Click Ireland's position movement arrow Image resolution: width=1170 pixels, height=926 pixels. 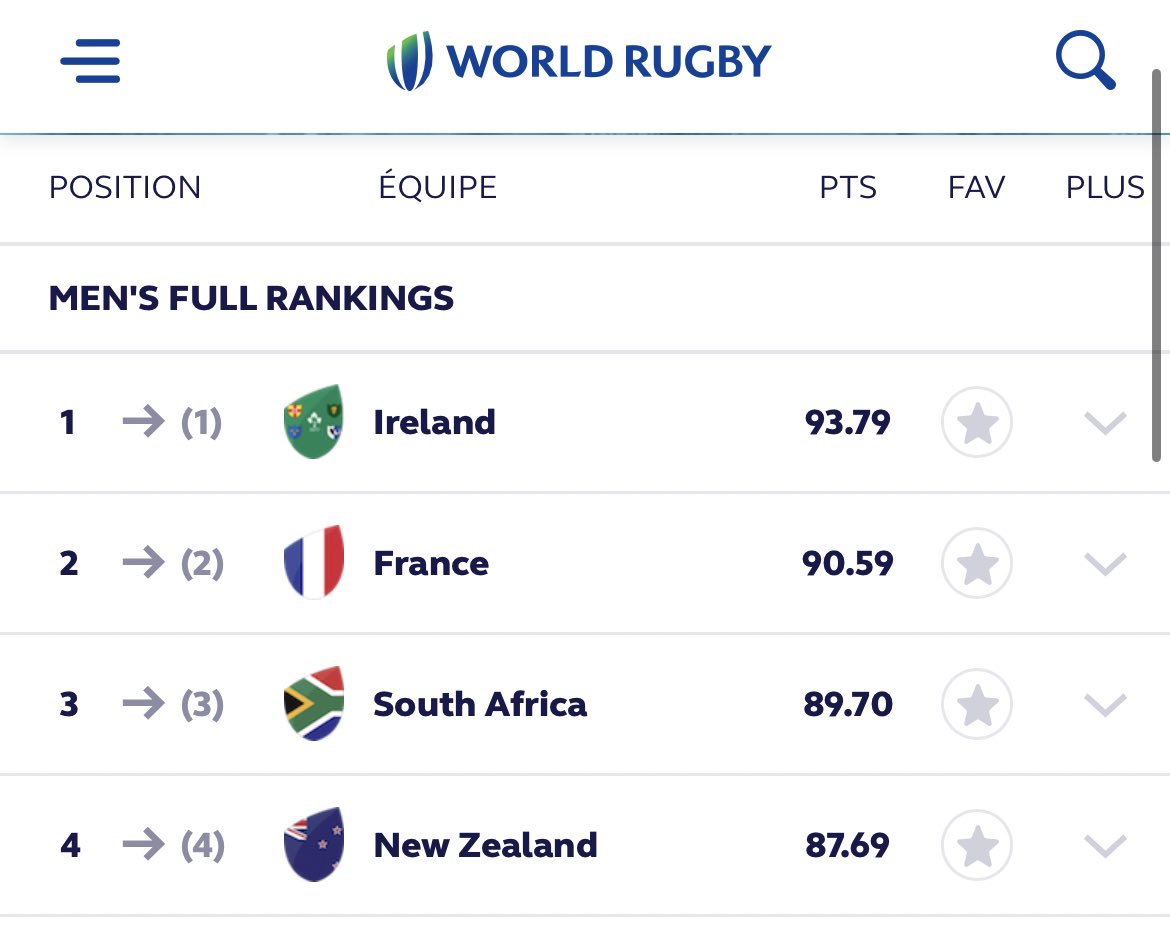pos(143,422)
